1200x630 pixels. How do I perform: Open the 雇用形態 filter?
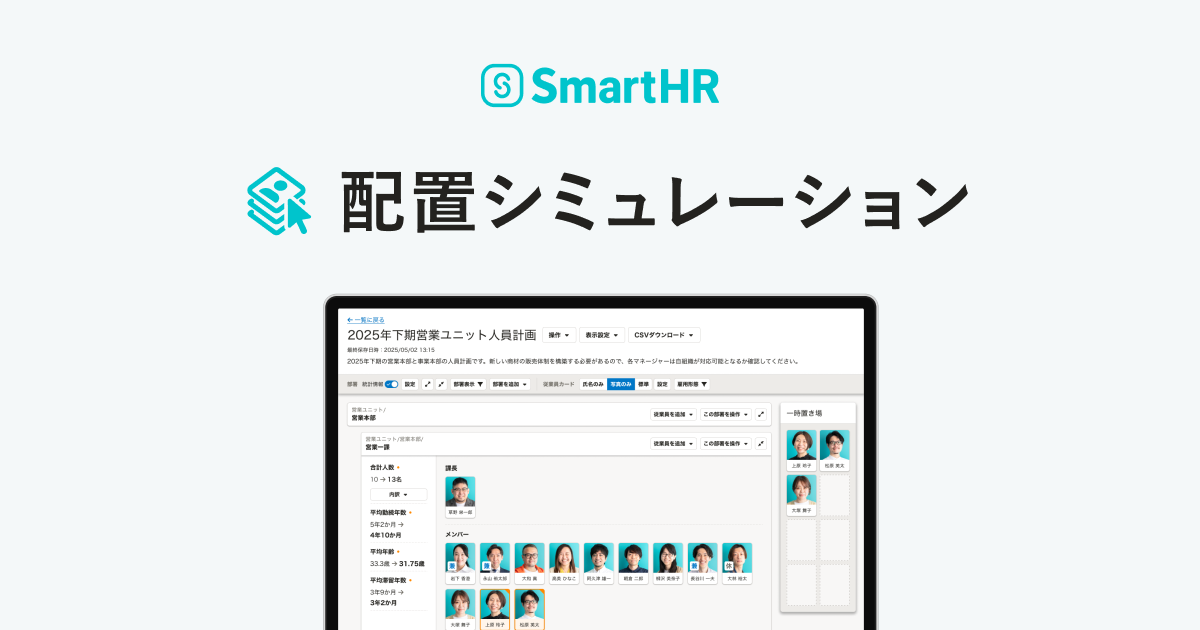(x=692, y=384)
